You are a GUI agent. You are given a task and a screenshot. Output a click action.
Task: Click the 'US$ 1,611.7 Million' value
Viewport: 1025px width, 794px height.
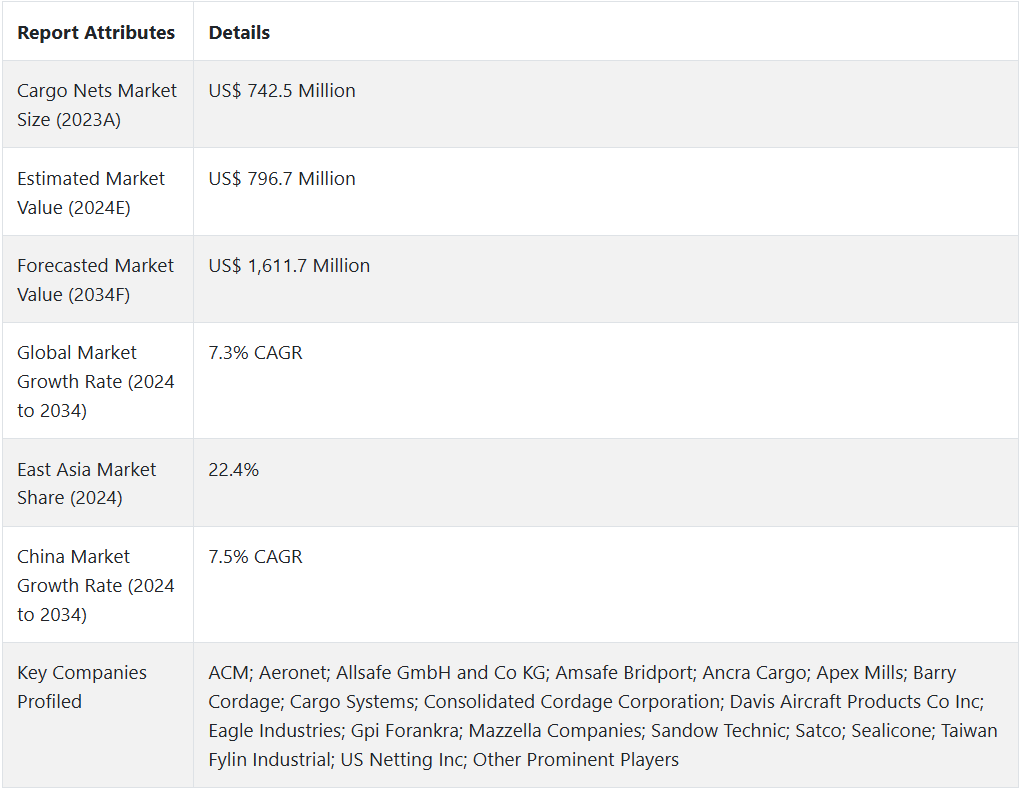[289, 266]
